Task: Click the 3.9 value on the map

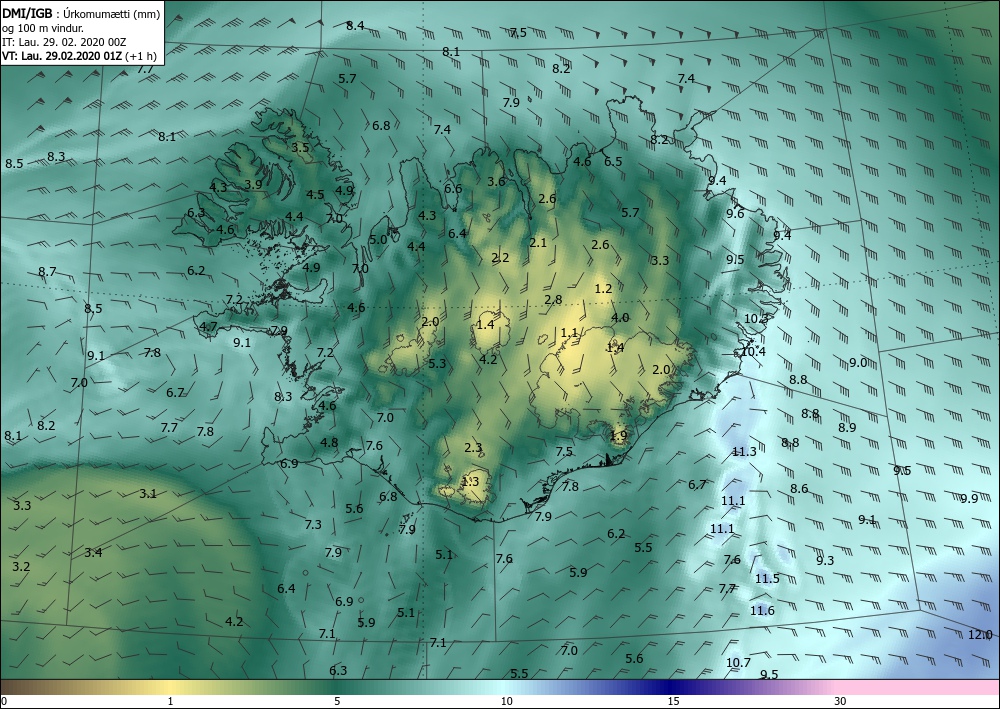Action: [x=253, y=184]
